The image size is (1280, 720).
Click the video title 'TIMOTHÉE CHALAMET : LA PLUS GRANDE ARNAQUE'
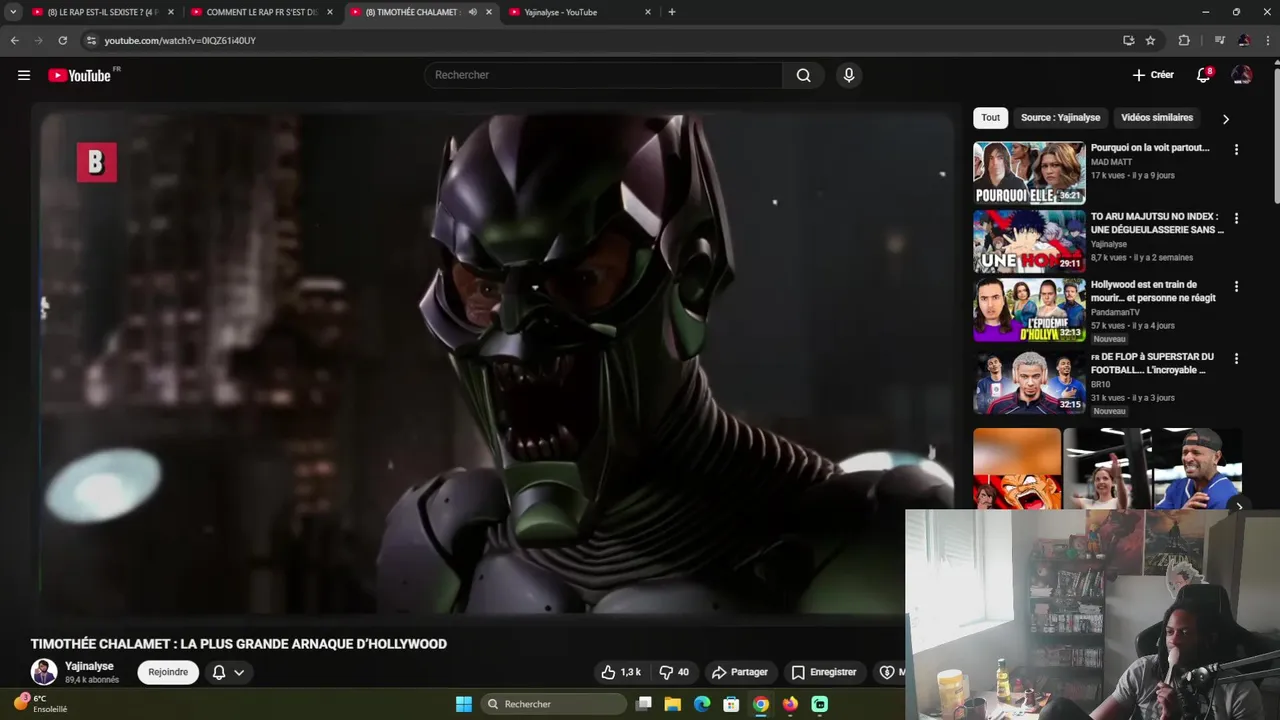(238, 644)
